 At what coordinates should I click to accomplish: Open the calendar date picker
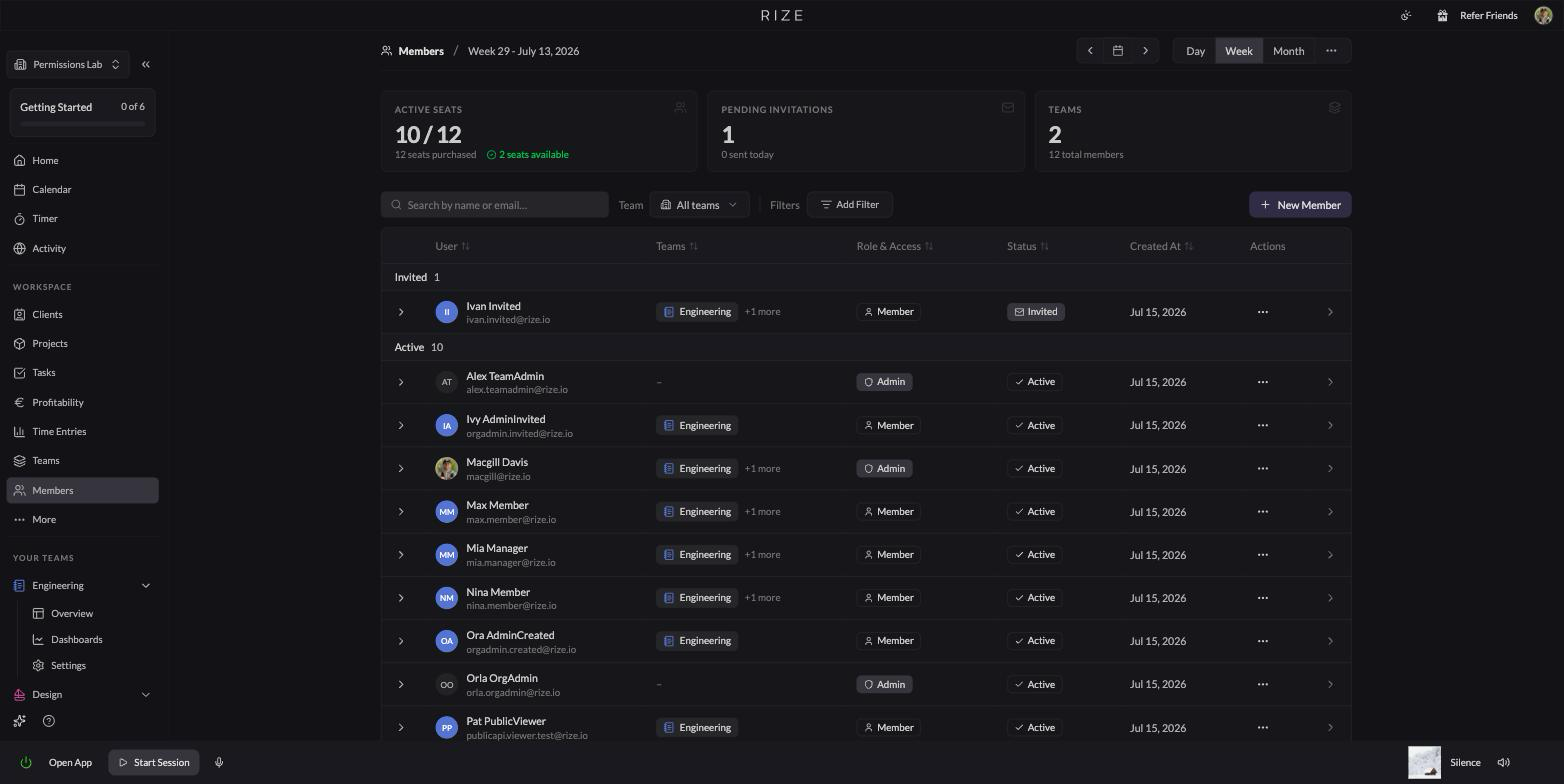1118,51
